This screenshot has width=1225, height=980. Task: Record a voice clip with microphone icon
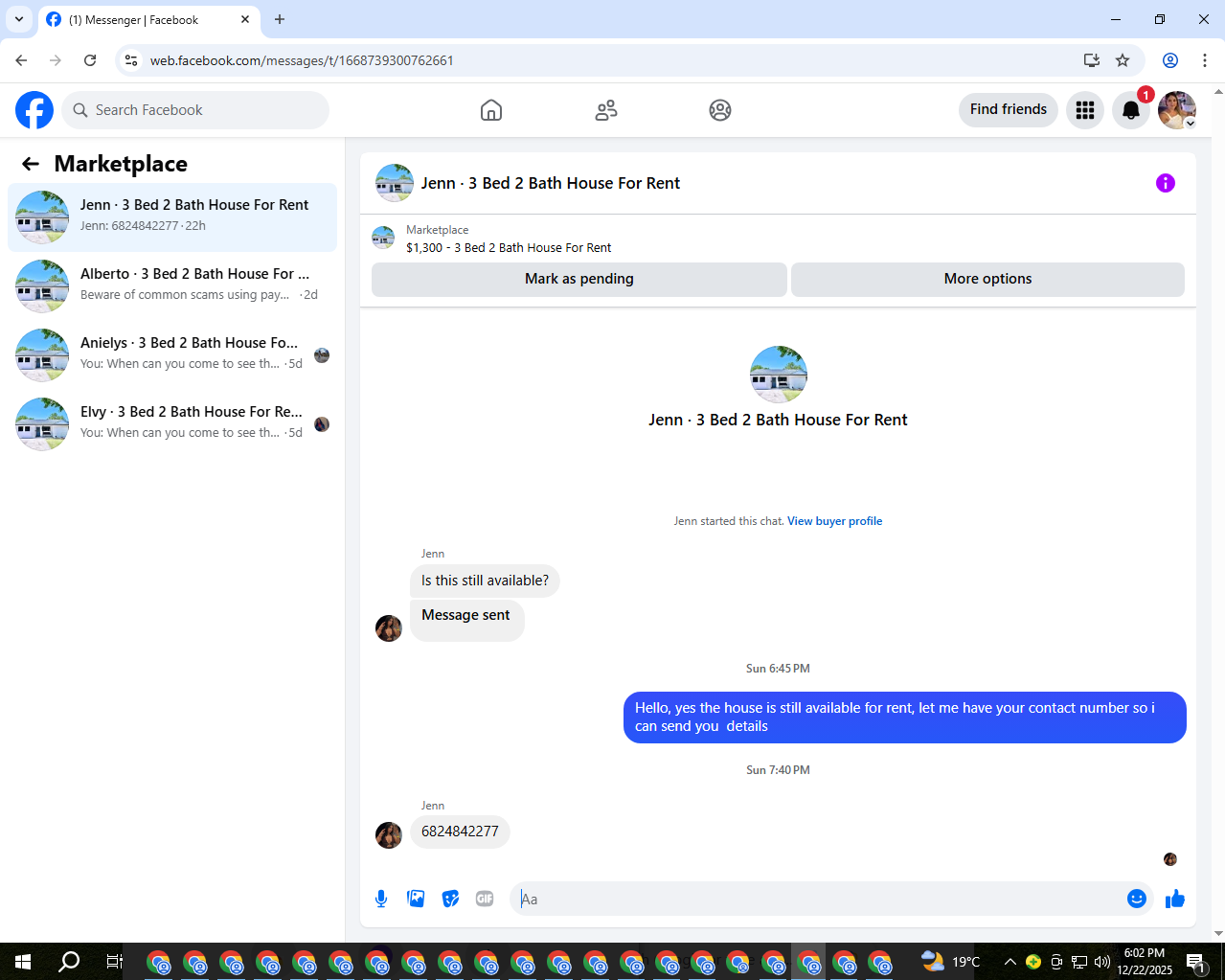(x=381, y=899)
